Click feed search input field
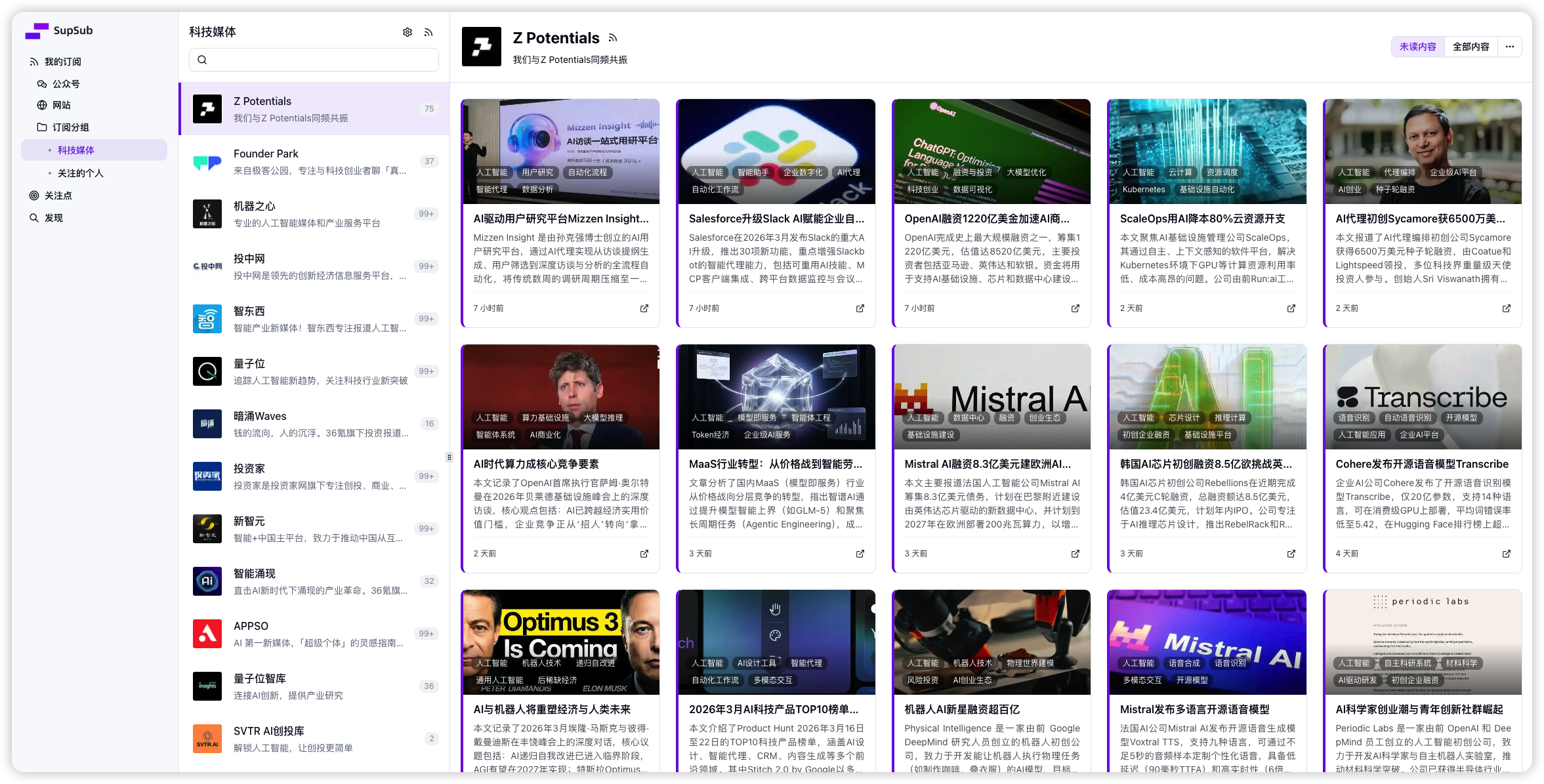Viewport: 1544px width, 784px height. coord(314,60)
